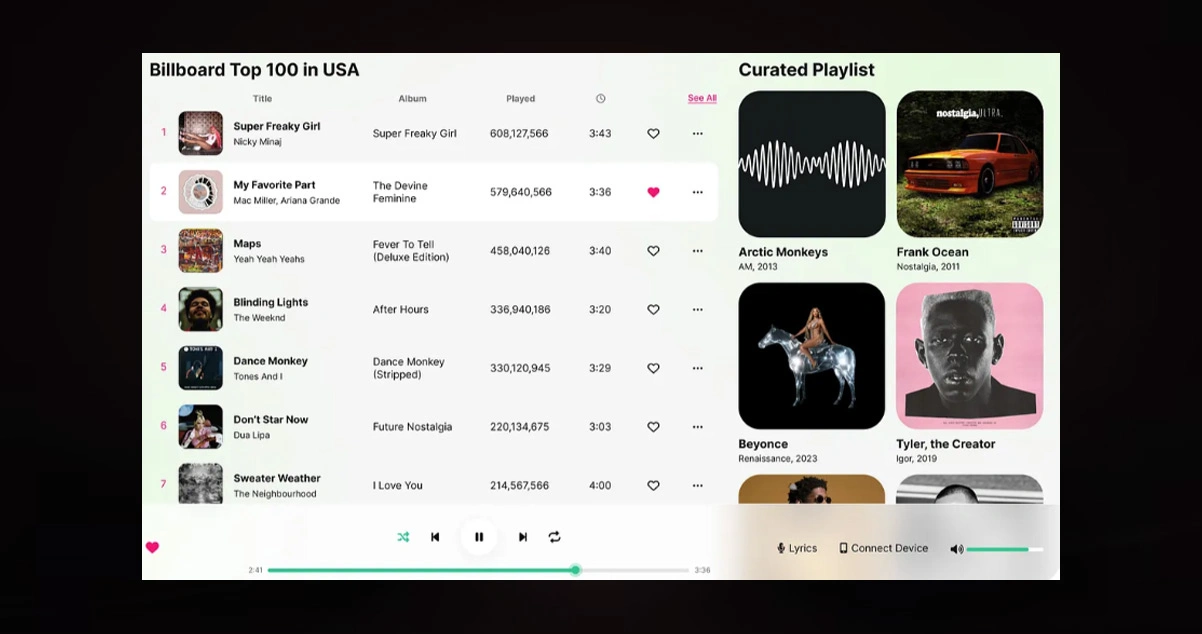Click the Played column header

520,99
